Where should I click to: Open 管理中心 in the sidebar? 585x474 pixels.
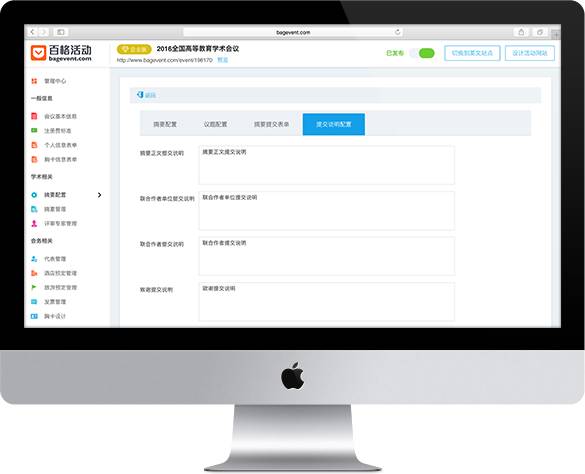55,81
